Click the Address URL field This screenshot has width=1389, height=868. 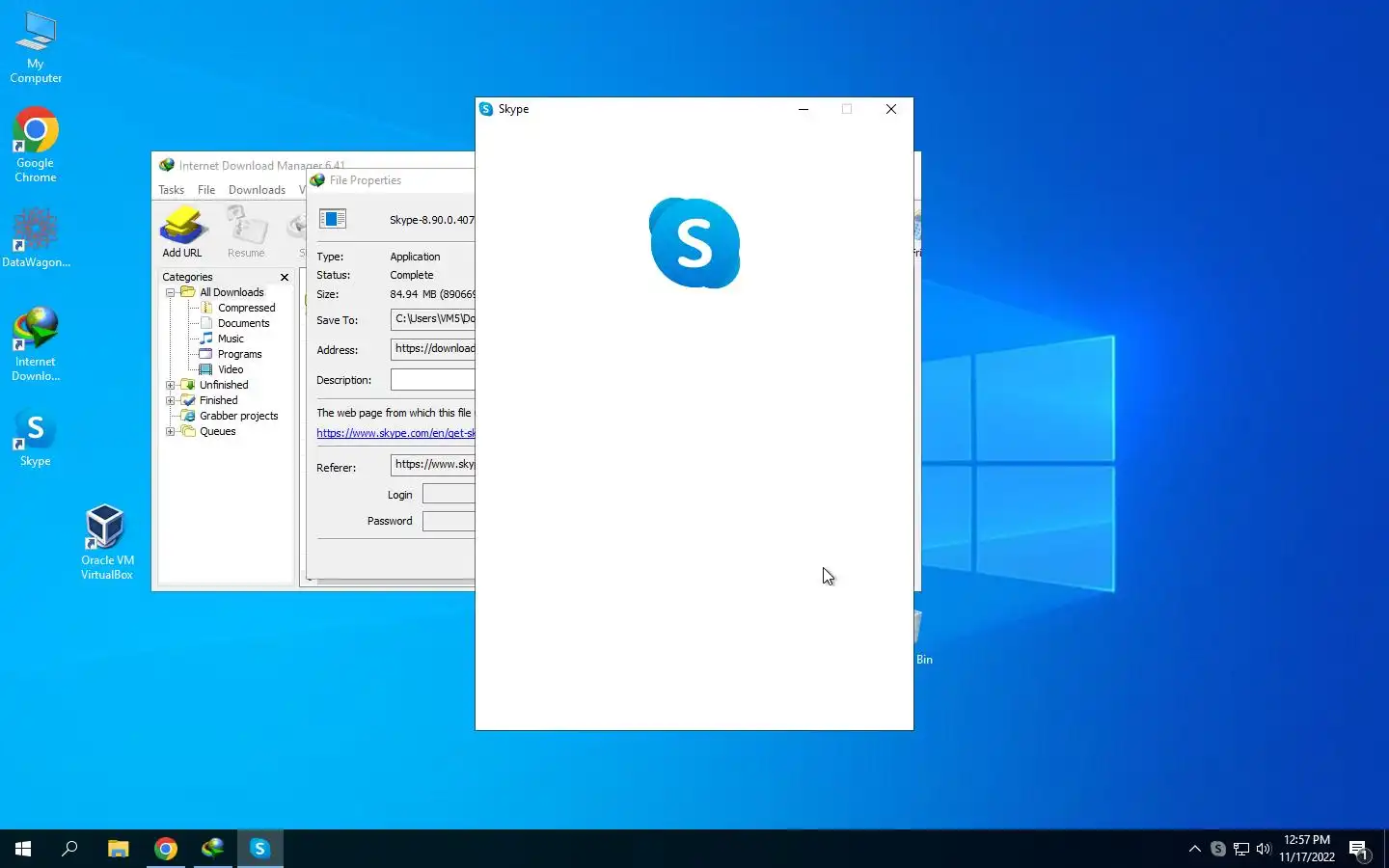point(433,349)
